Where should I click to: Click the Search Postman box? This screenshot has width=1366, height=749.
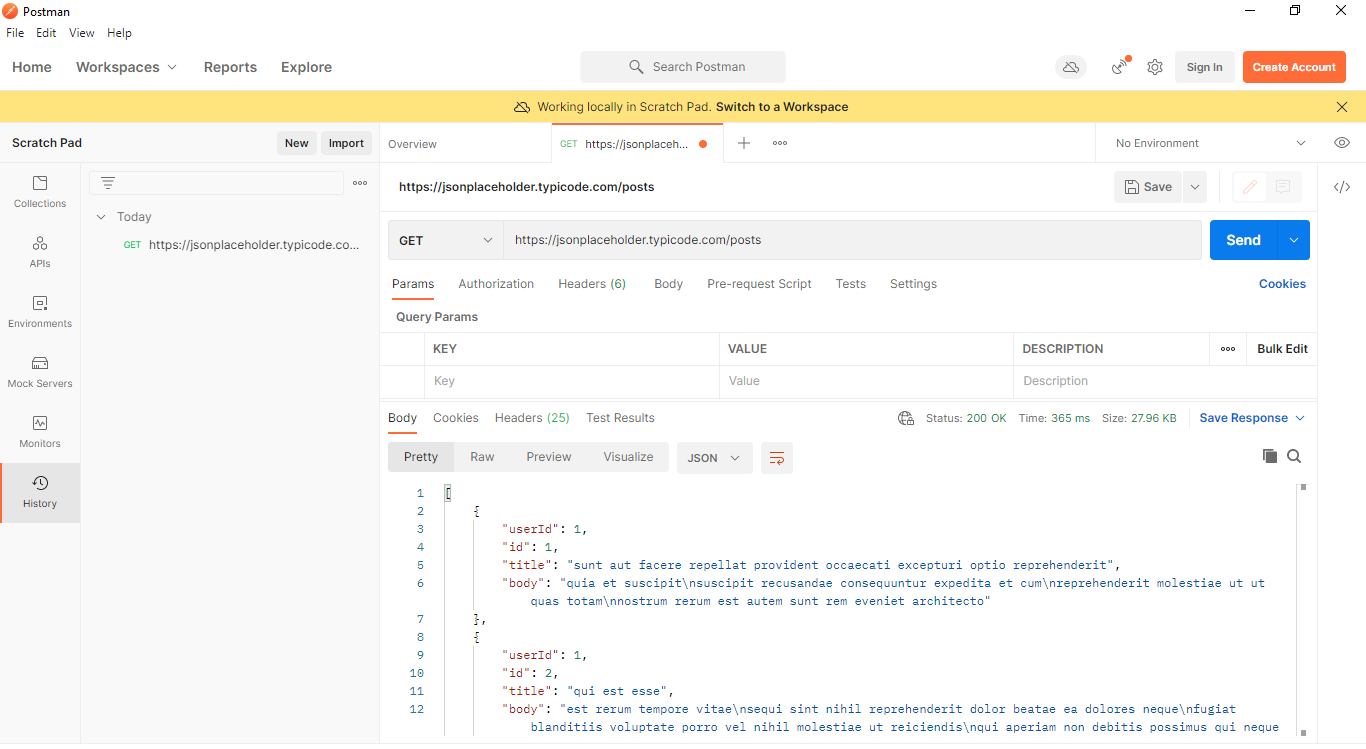tap(683, 67)
